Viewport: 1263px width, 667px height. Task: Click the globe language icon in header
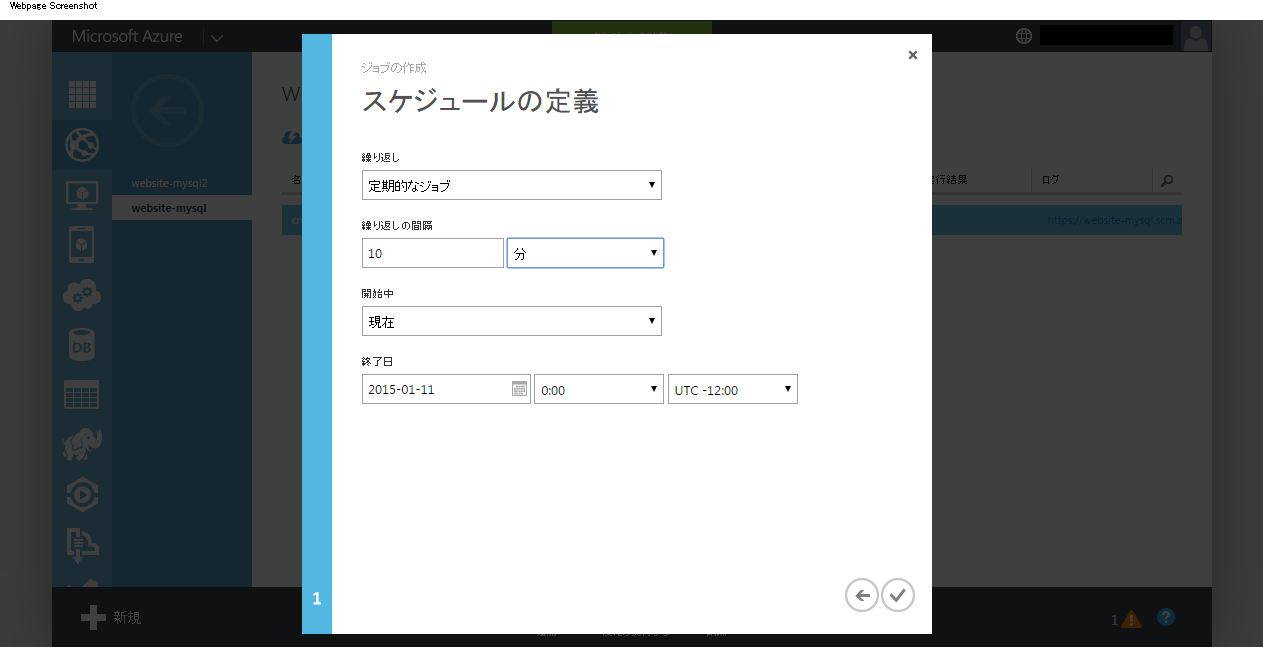(1023, 36)
